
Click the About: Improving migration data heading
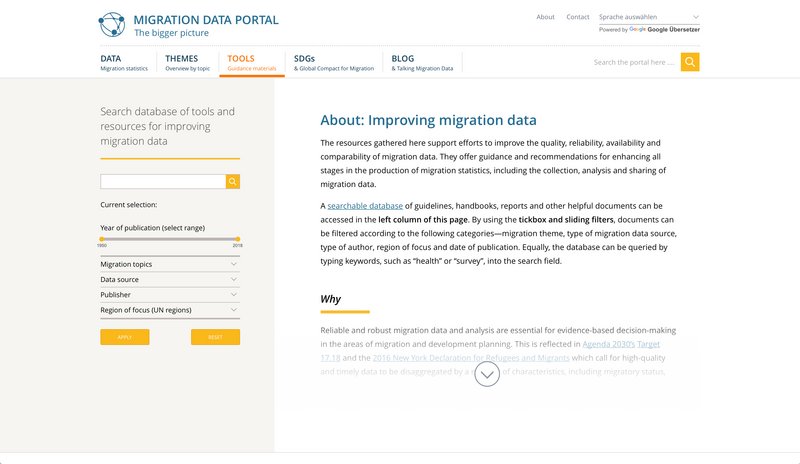pyautogui.click(x=428, y=120)
